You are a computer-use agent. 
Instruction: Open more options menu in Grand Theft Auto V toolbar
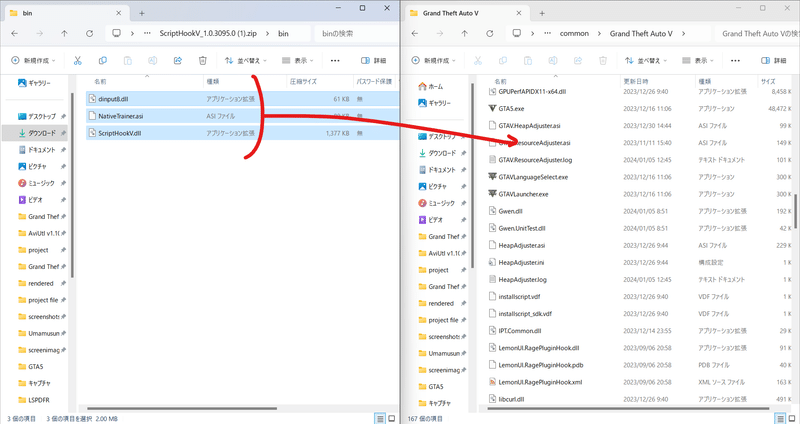pyautogui.click(x=735, y=61)
